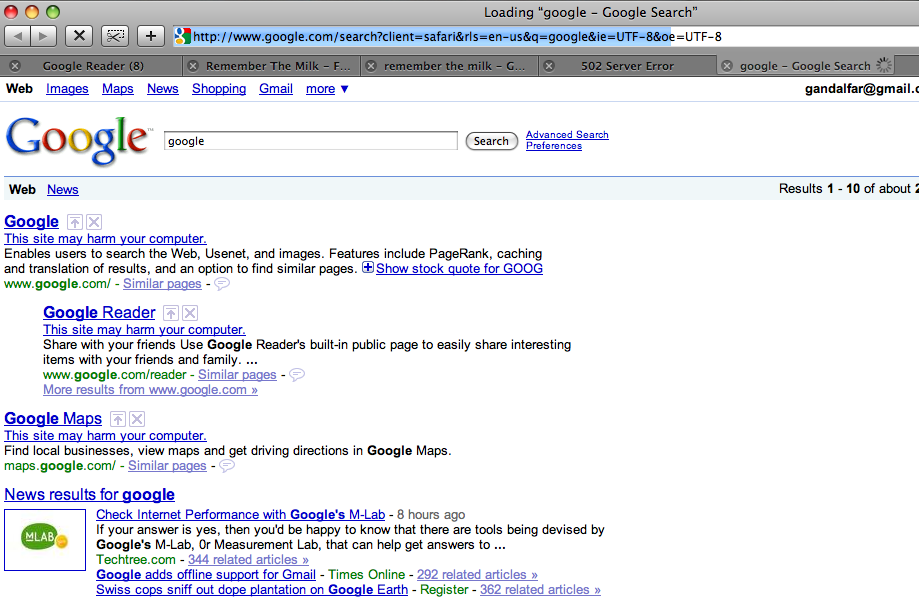
Task: Select the google - Google Search tab
Action: click(x=805, y=66)
